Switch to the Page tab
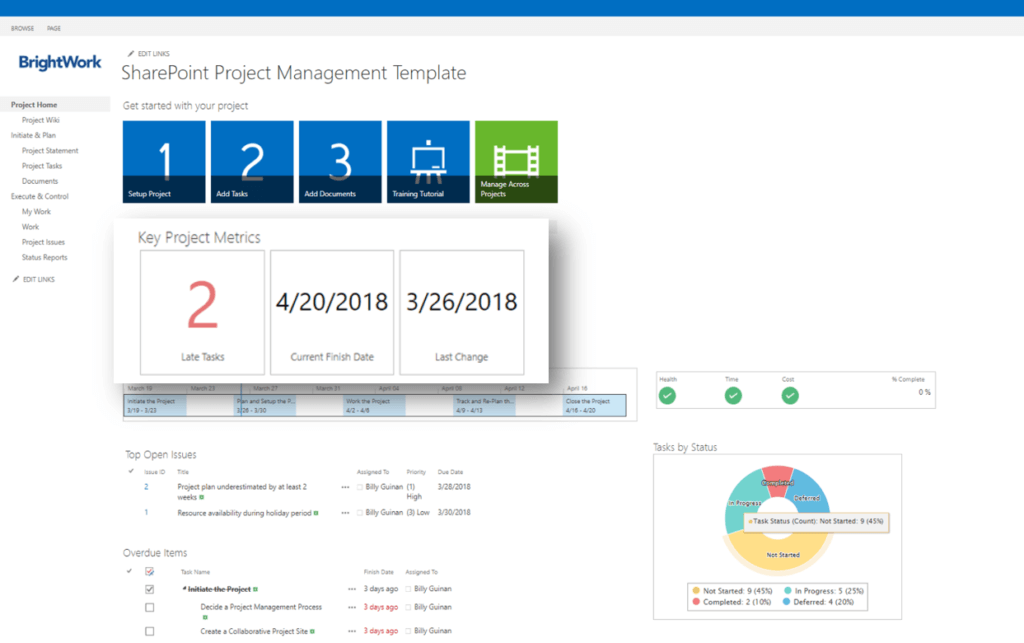 point(54,28)
